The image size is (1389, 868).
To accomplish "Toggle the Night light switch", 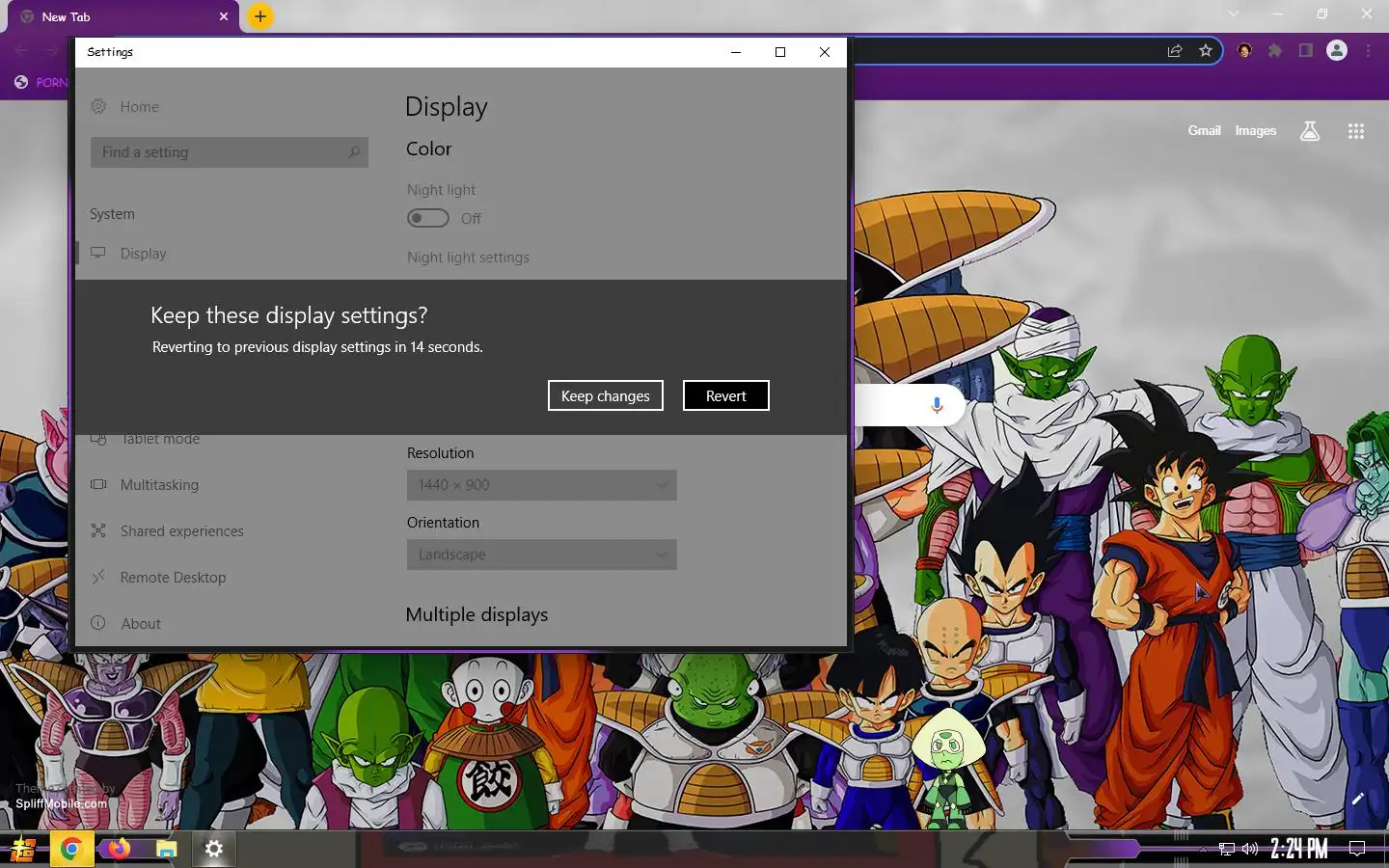I will pos(428,218).
